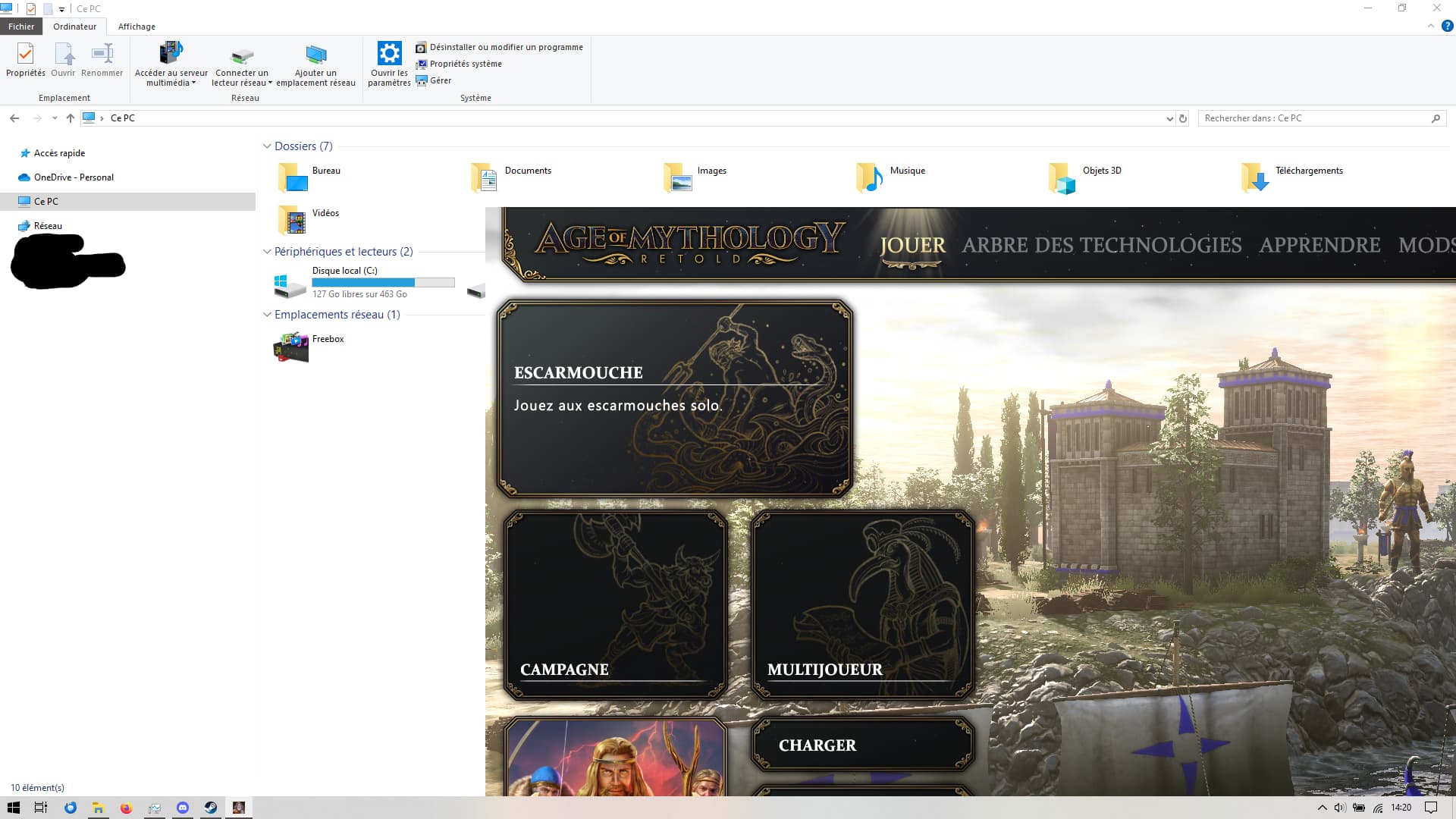Open Firefox from the taskbar
The width and height of the screenshot is (1456, 819).
click(126, 808)
